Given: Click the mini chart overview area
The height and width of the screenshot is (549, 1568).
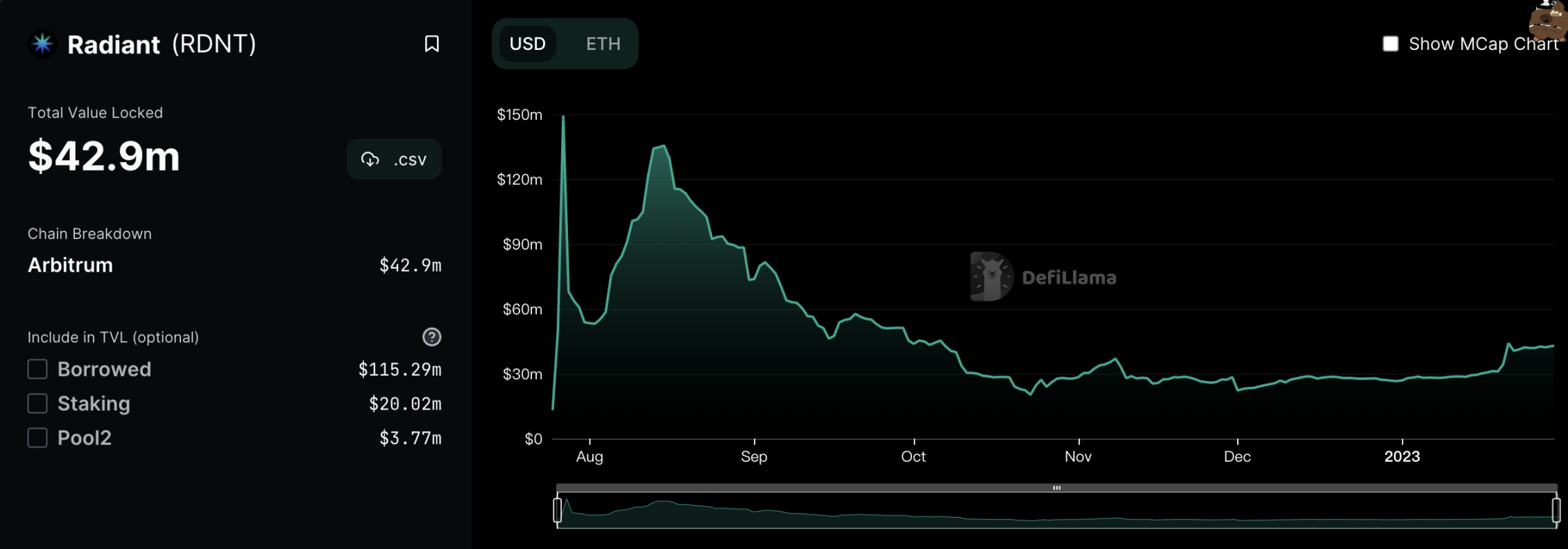Looking at the screenshot, I should tap(1057, 511).
